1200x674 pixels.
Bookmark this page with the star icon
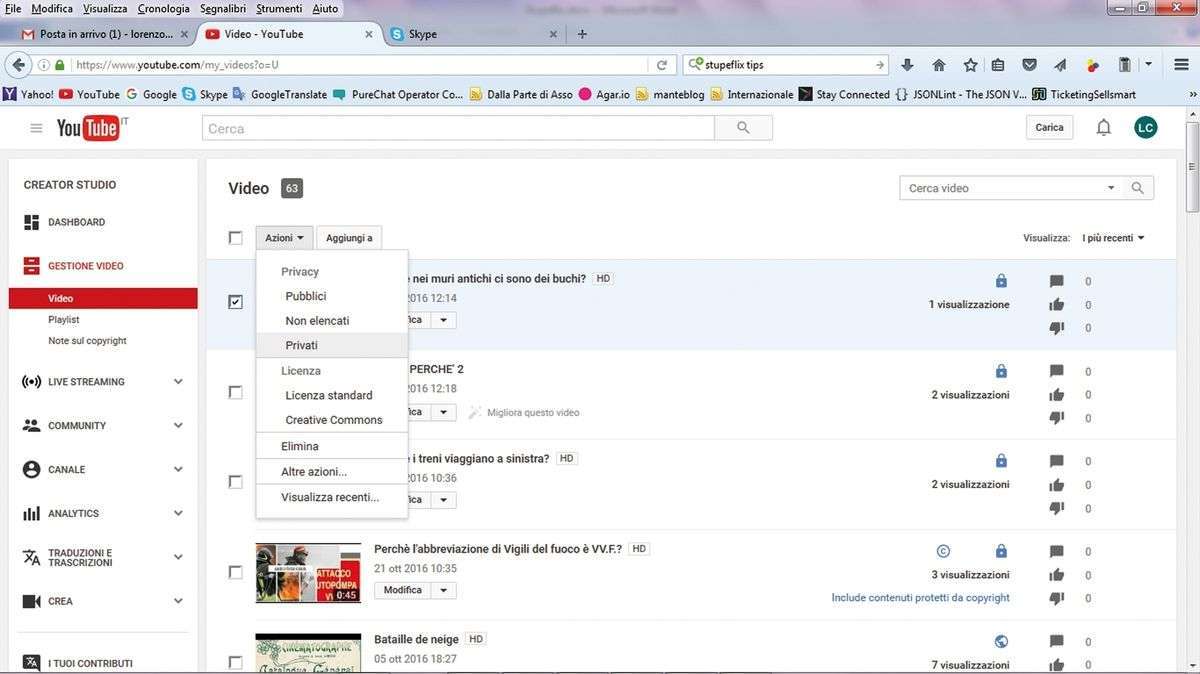coord(970,65)
